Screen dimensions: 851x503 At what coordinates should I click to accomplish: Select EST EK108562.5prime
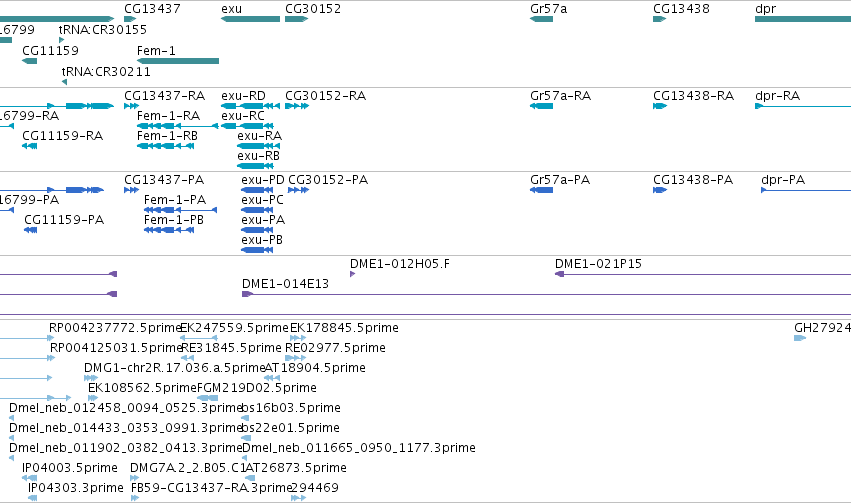coord(142,389)
